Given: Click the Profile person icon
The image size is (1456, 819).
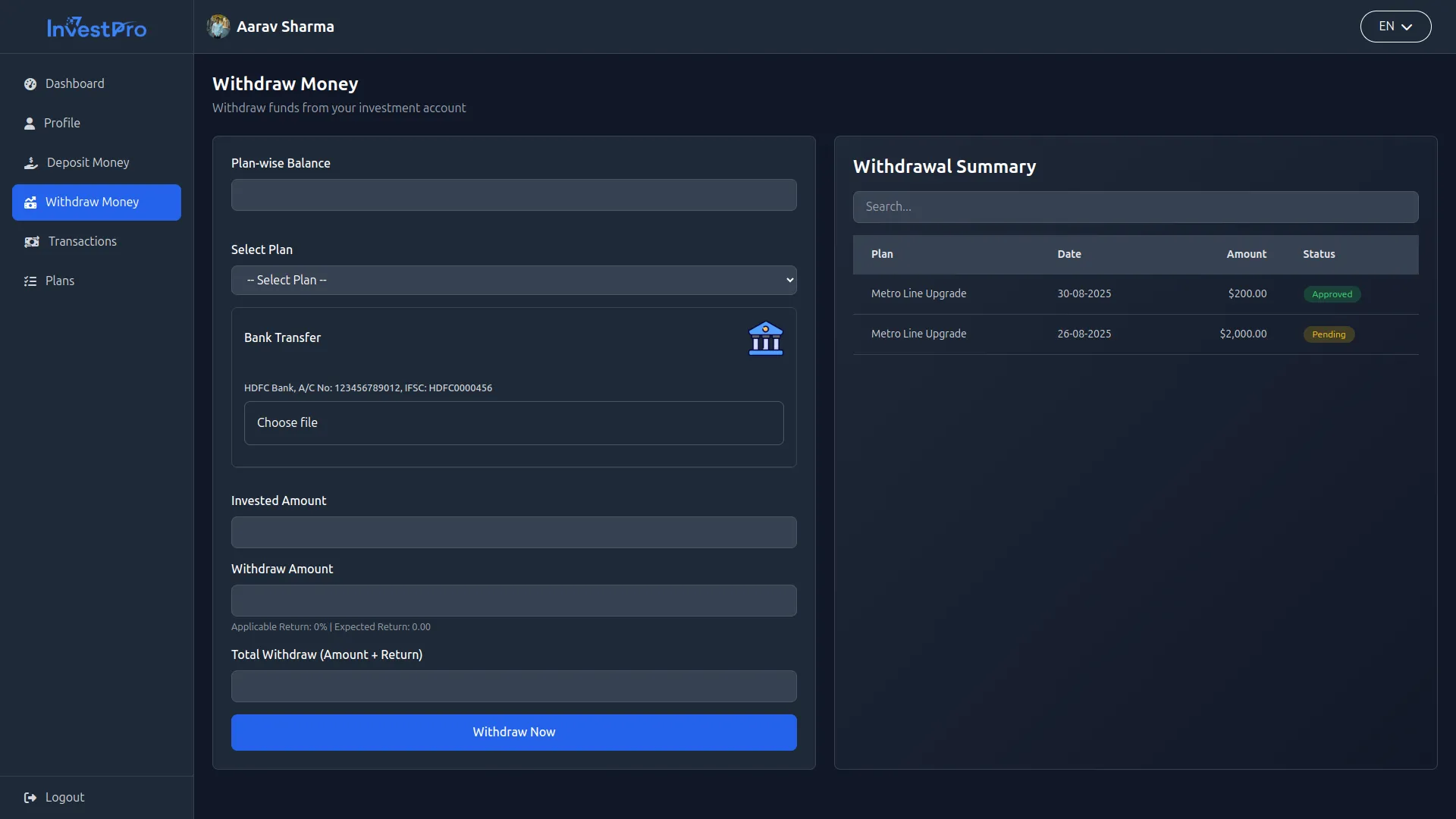Looking at the screenshot, I should tap(30, 124).
